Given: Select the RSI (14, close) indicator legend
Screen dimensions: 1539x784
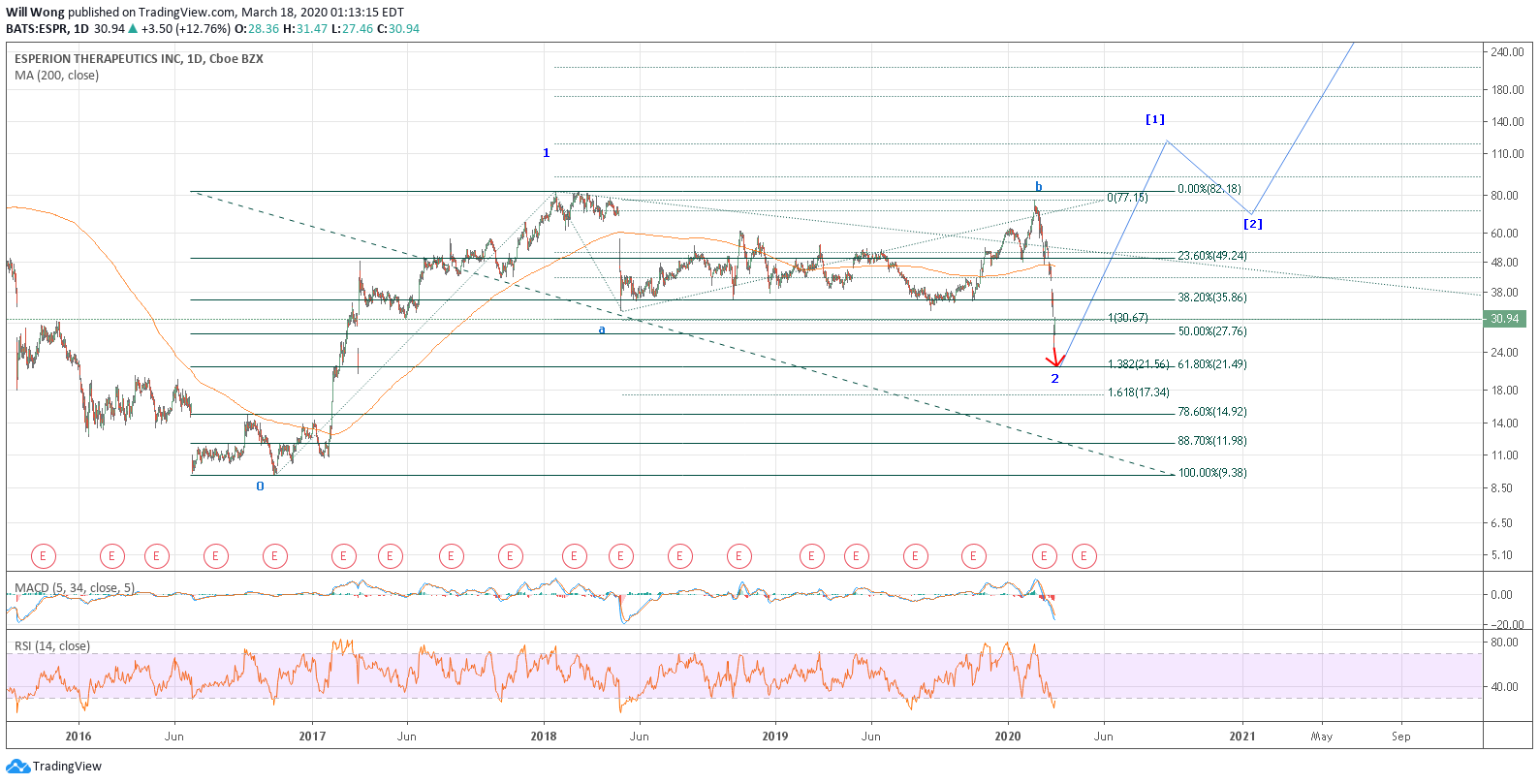Looking at the screenshot, I should click(52, 646).
